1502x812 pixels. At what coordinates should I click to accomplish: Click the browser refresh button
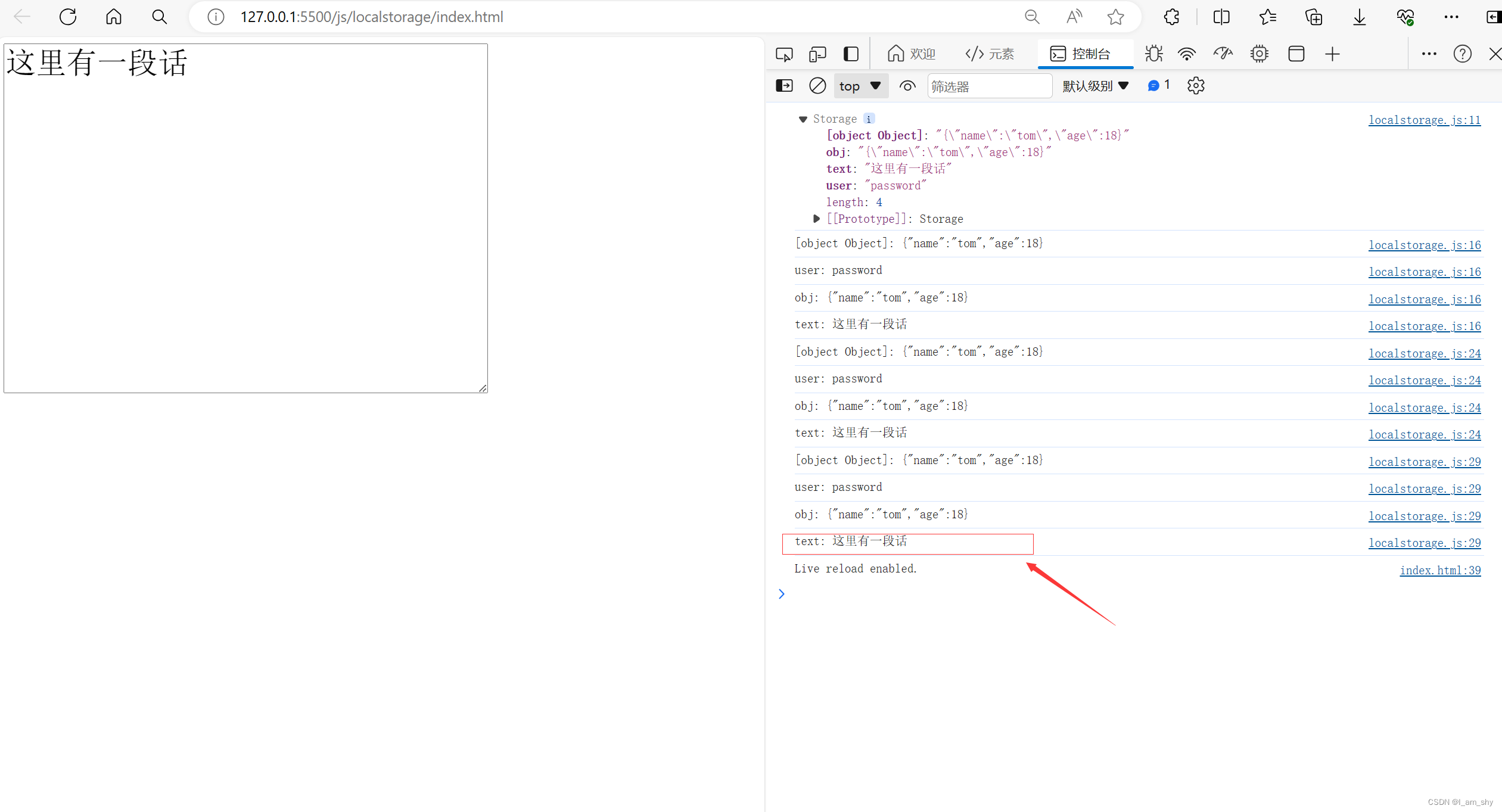pos(68,17)
